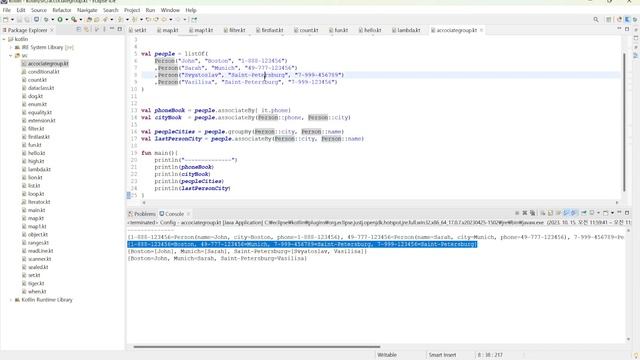Screen dimensions: 640x360
Task: Click the Open Perspective icon at top right
Action: click(609, 20)
